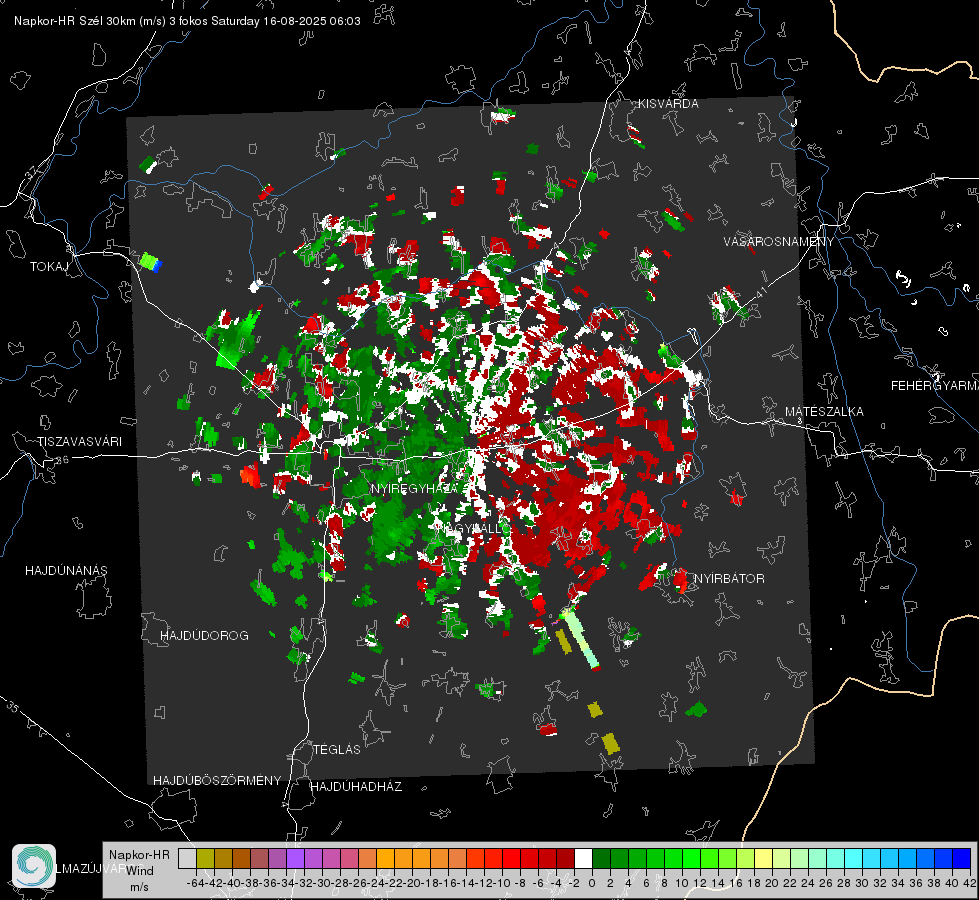The width and height of the screenshot is (979, 900).
Task: Select the NYÍREGYHÁZA city label
Action: pos(415,488)
